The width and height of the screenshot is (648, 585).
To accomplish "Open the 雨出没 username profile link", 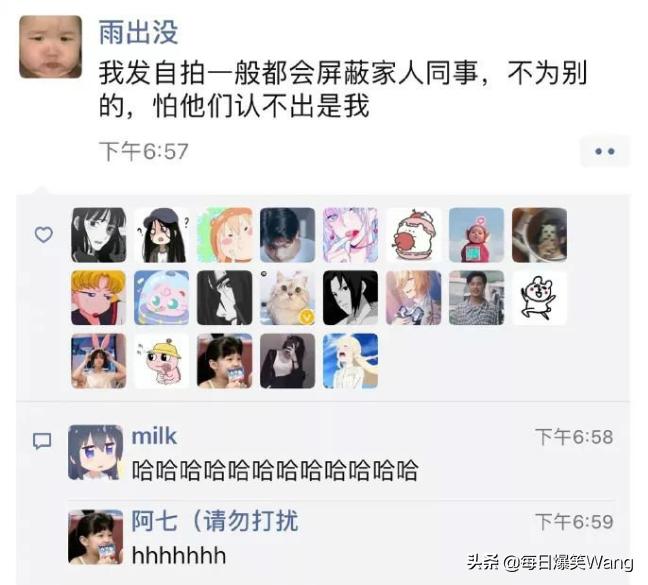I will point(138,32).
